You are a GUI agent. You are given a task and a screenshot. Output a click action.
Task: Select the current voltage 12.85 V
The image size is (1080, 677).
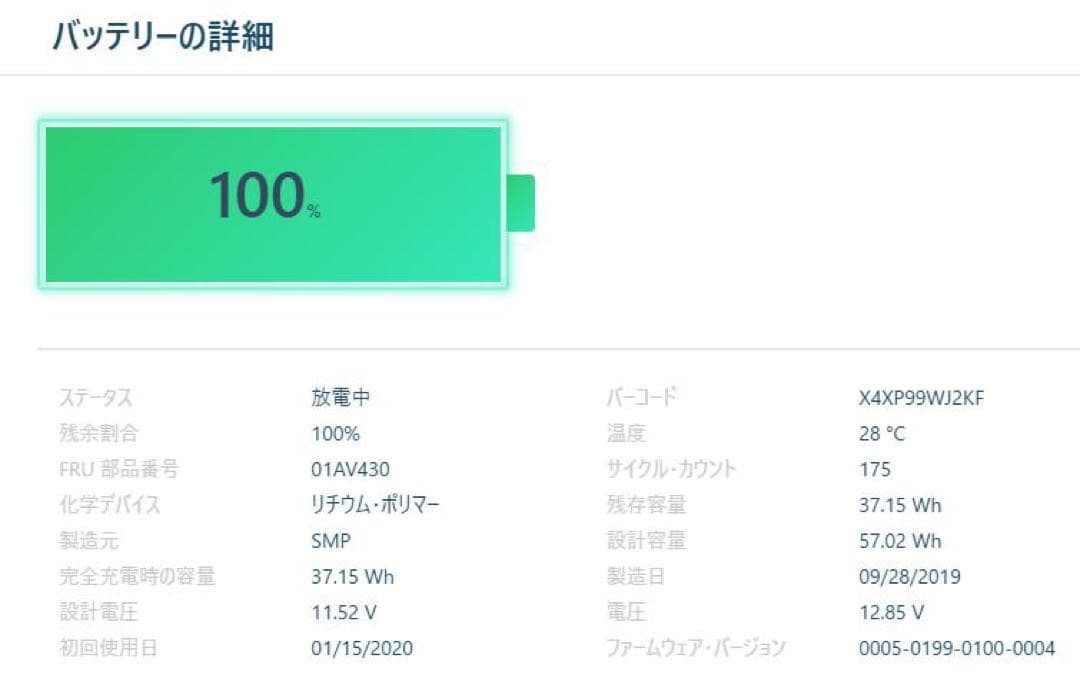click(x=891, y=612)
